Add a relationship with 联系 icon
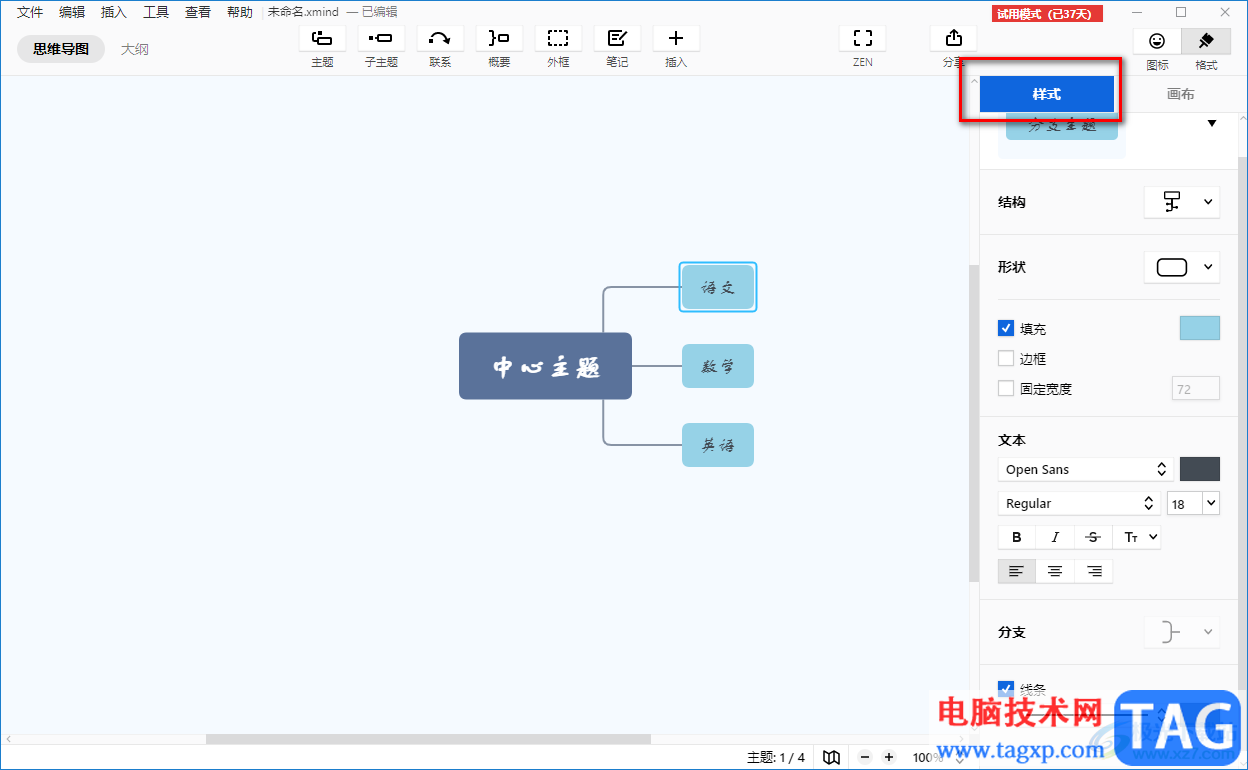Image resolution: width=1248 pixels, height=770 pixels. pyautogui.click(x=440, y=38)
